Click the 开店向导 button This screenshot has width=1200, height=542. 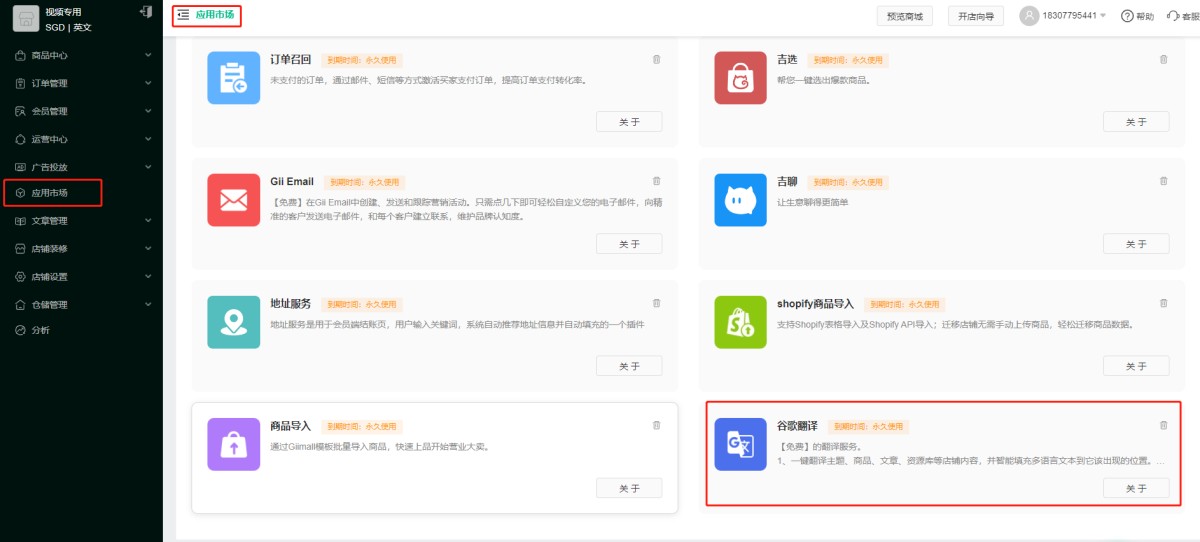pos(976,16)
